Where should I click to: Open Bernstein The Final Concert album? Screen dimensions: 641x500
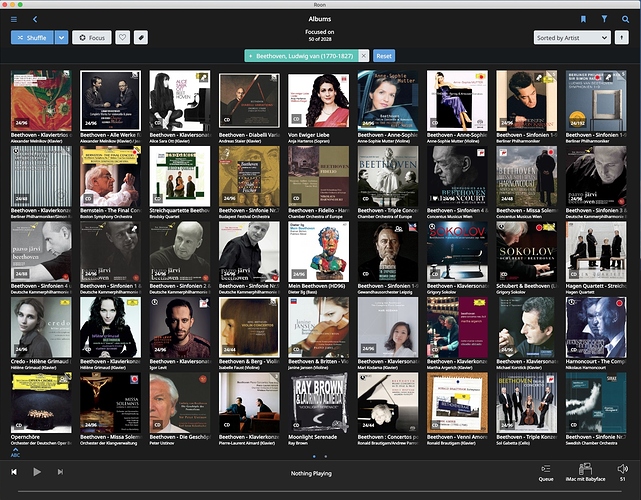coord(110,176)
